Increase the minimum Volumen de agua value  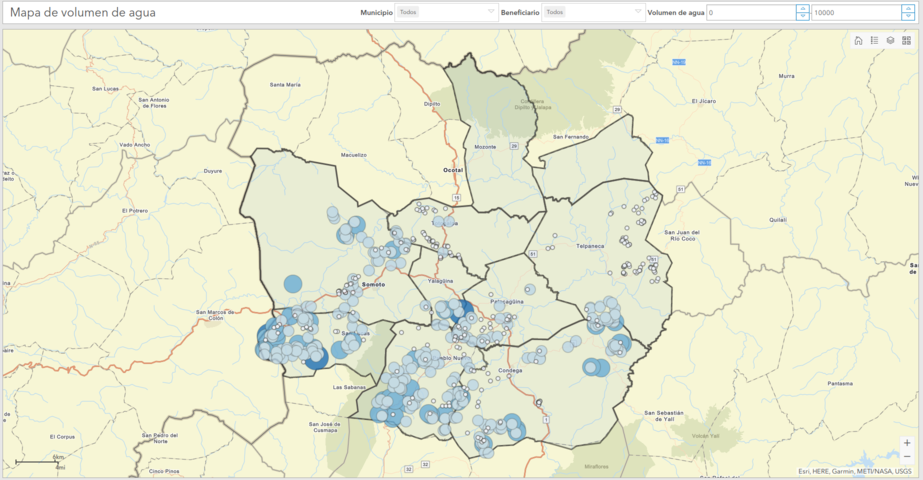802,9
